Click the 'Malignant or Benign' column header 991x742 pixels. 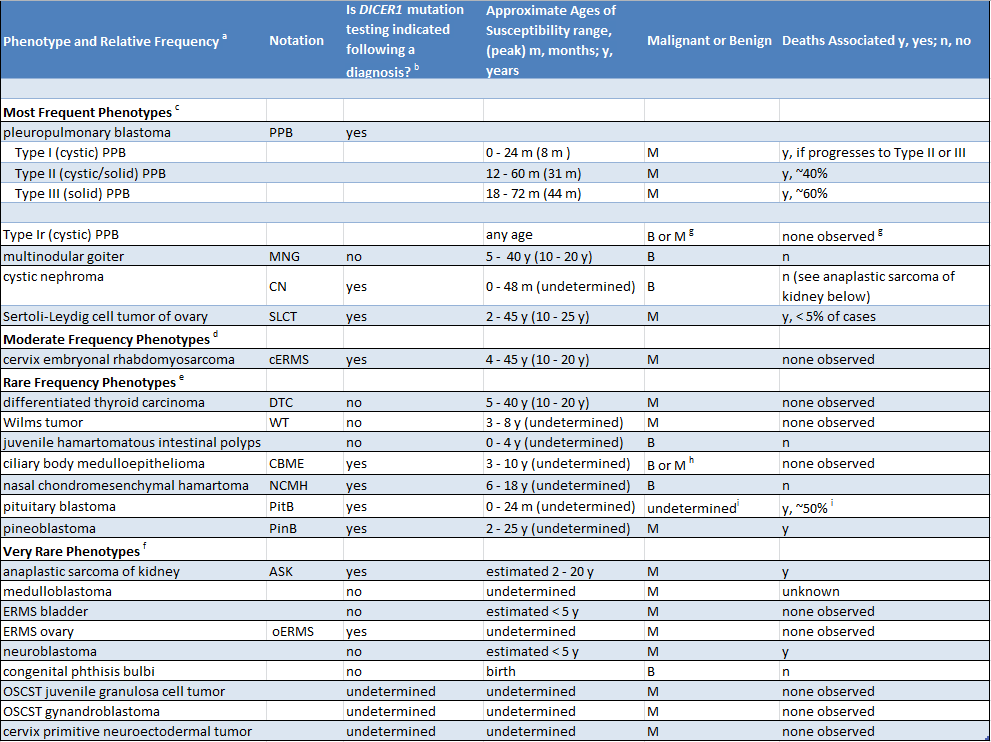(709, 41)
